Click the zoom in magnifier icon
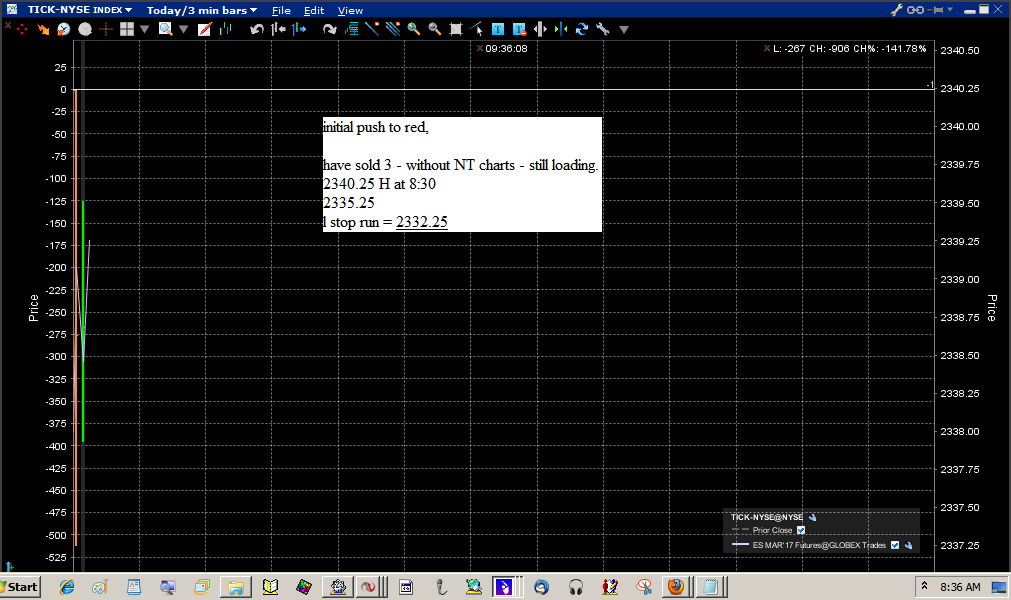Image resolution: width=1011 pixels, height=600 pixels. [414, 29]
